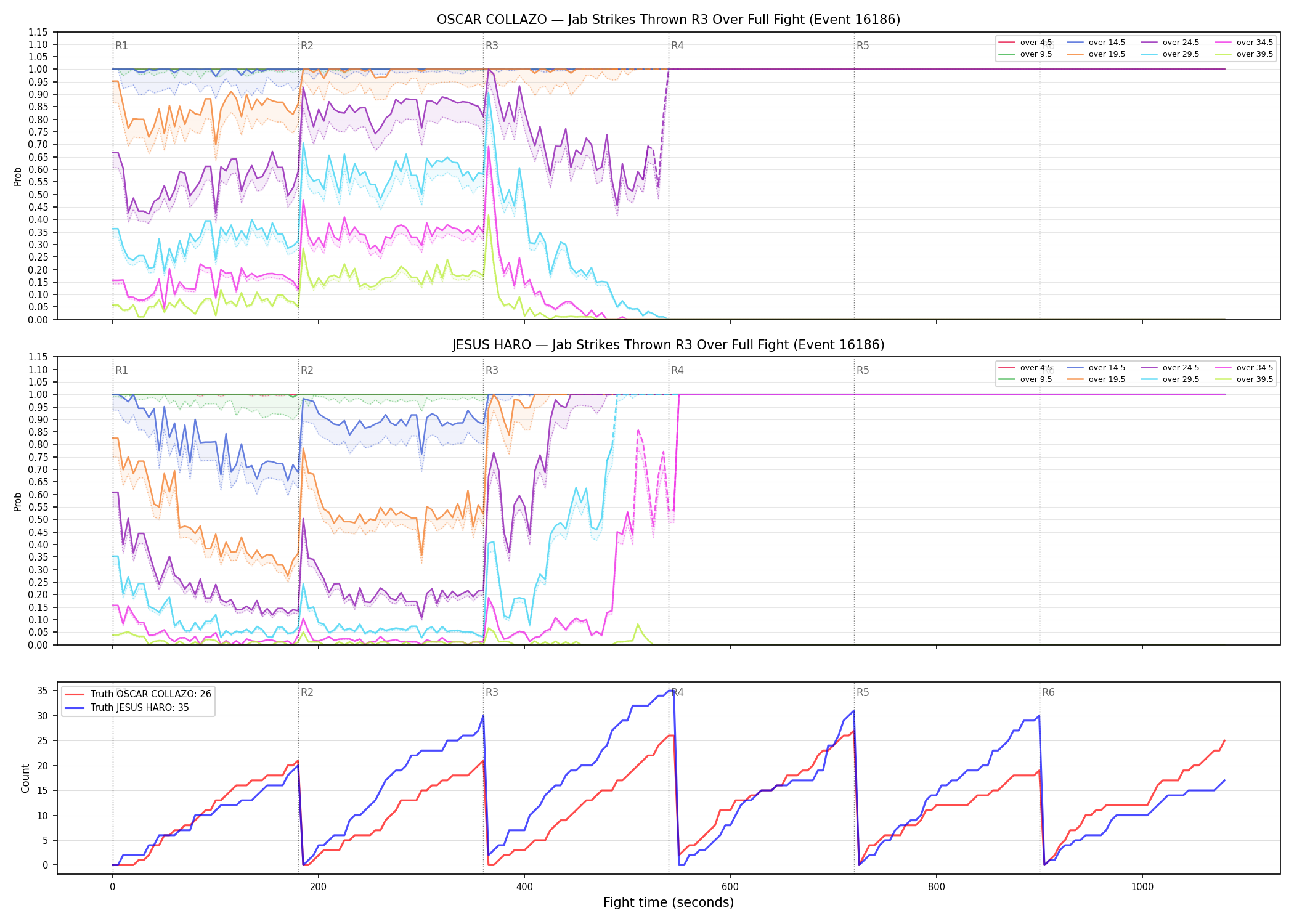Click the OSCAR COLLAZO chart title
The height and width of the screenshot is (924, 1294).
pyautogui.click(x=669, y=20)
